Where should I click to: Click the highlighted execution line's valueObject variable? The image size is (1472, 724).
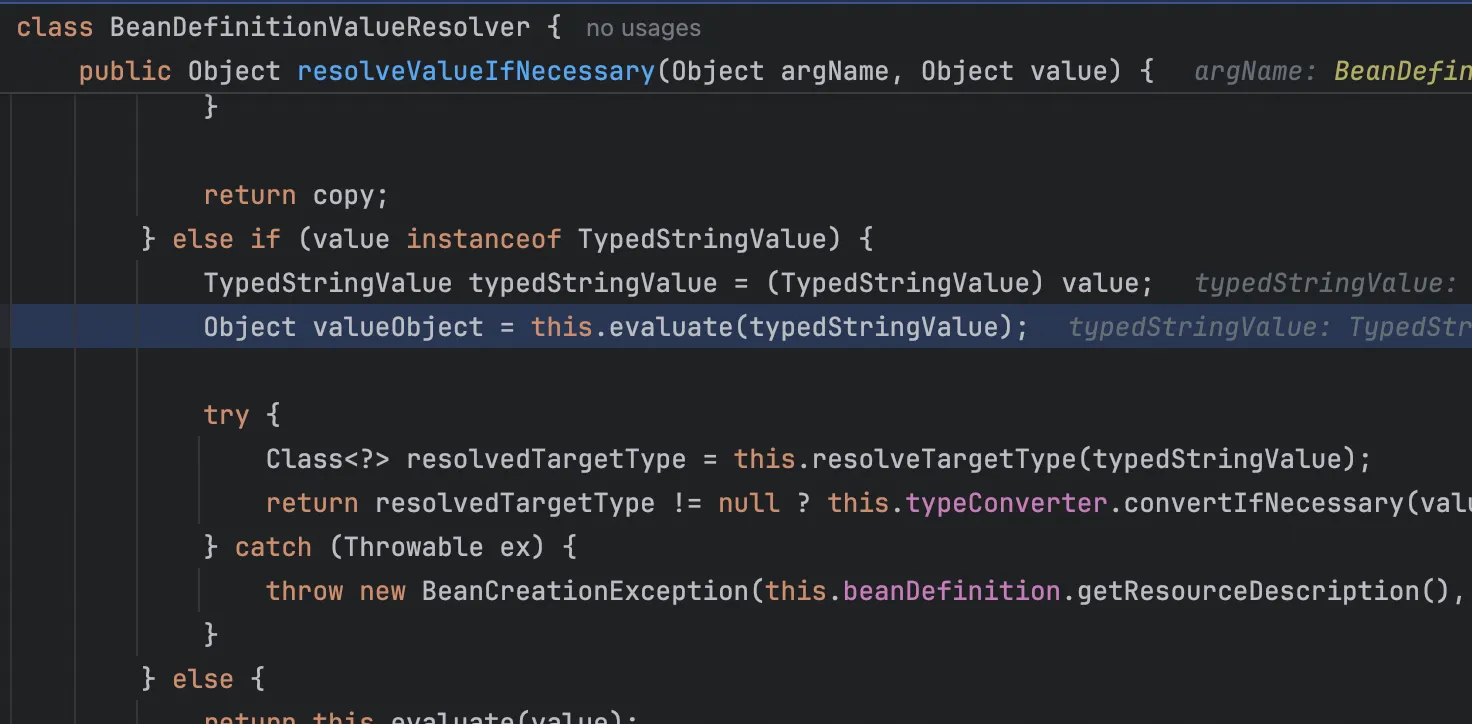pyautogui.click(x=398, y=327)
